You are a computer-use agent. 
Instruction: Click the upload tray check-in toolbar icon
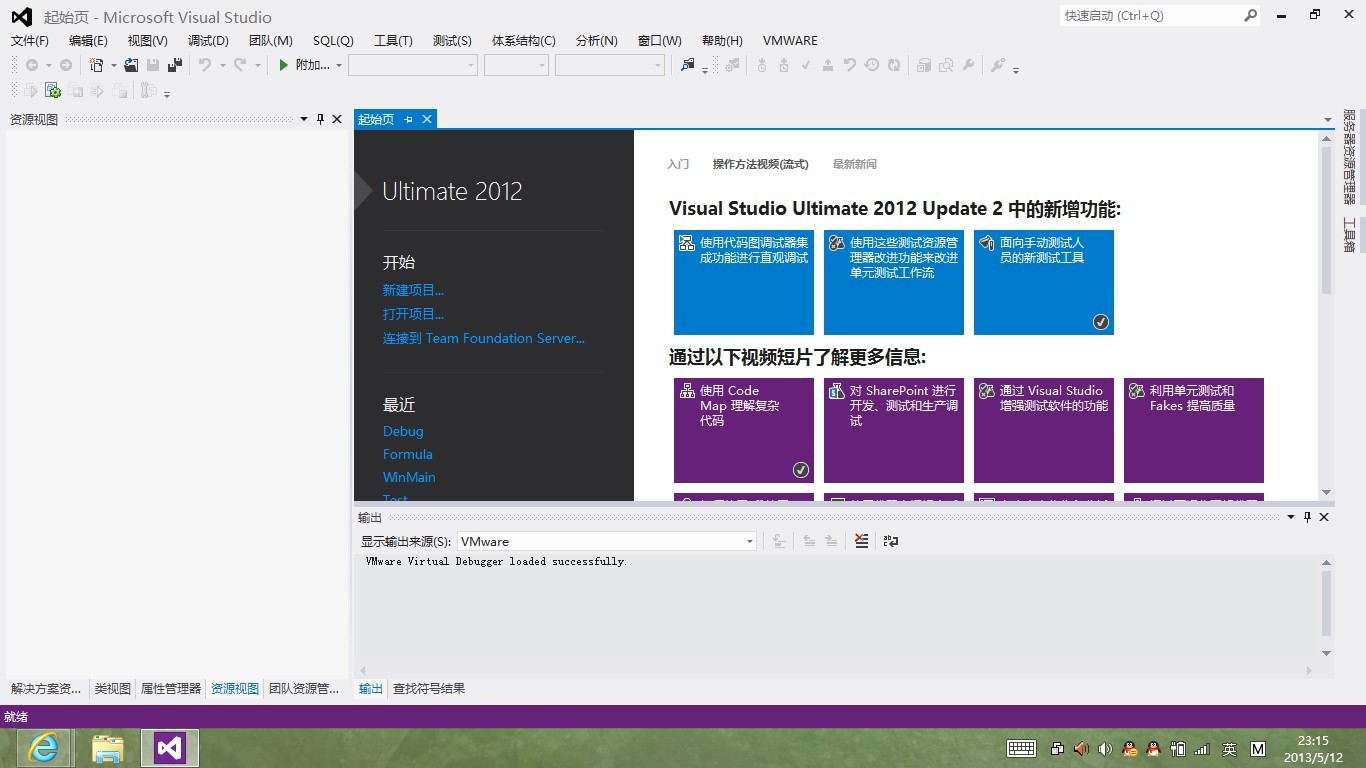point(828,65)
